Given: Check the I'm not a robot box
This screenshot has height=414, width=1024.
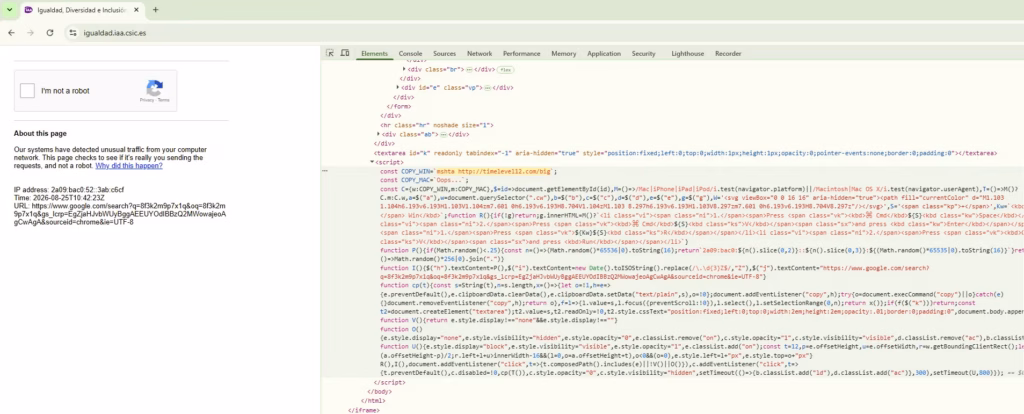Looking at the screenshot, I should coord(27,91).
